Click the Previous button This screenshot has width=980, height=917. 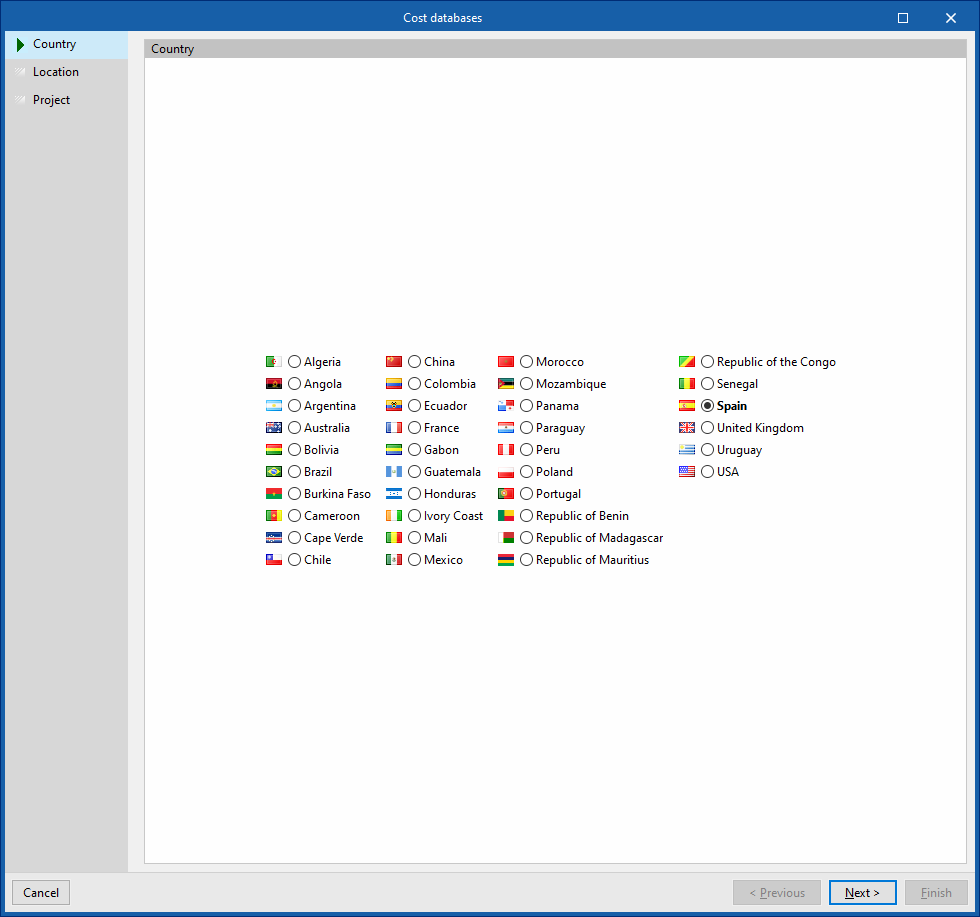[x=777, y=893]
